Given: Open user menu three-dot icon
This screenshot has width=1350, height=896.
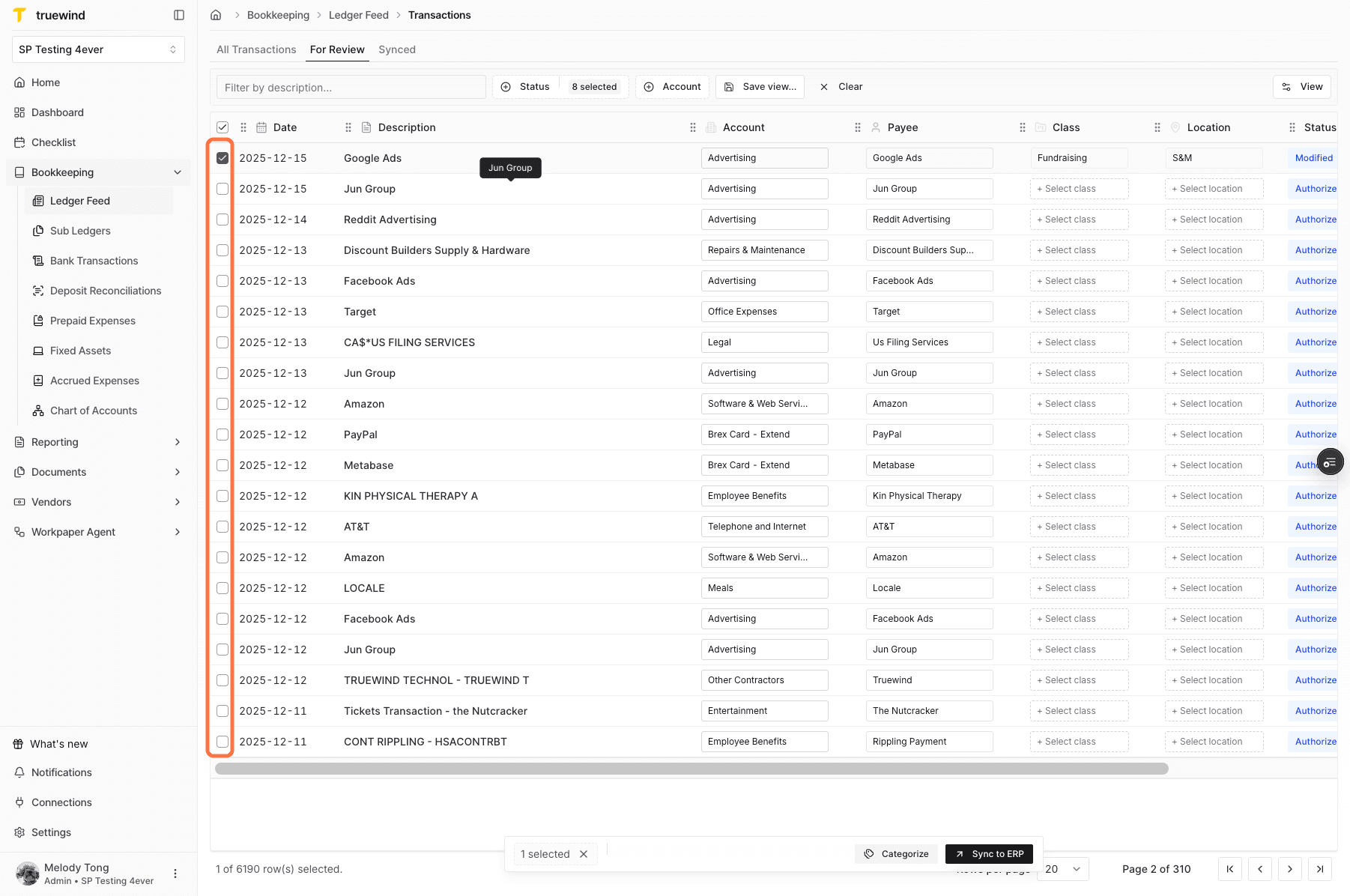Looking at the screenshot, I should point(175,874).
